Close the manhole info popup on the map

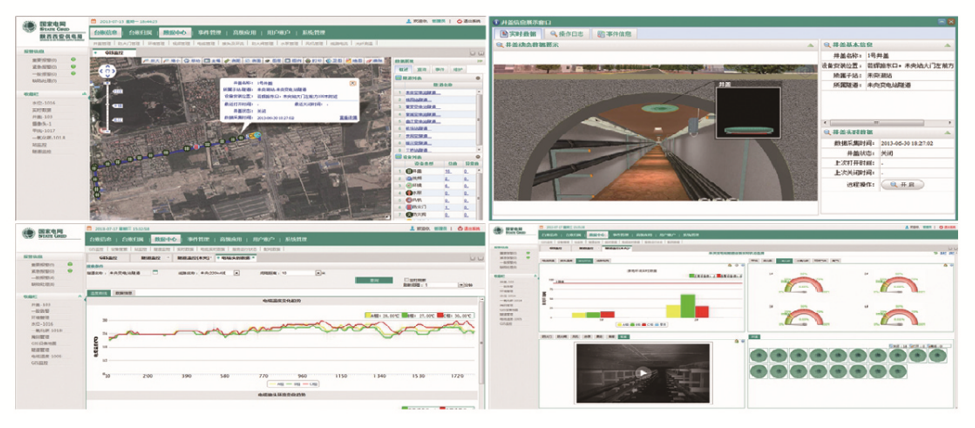pos(353,83)
